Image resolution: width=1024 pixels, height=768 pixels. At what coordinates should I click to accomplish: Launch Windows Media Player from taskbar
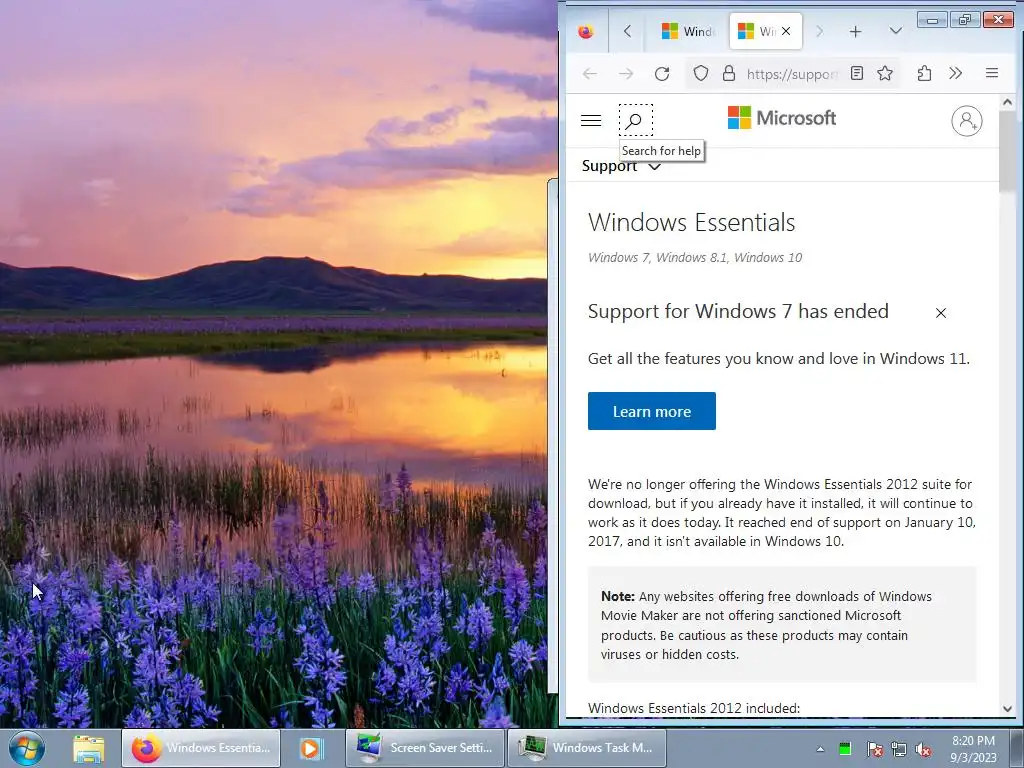(312, 748)
